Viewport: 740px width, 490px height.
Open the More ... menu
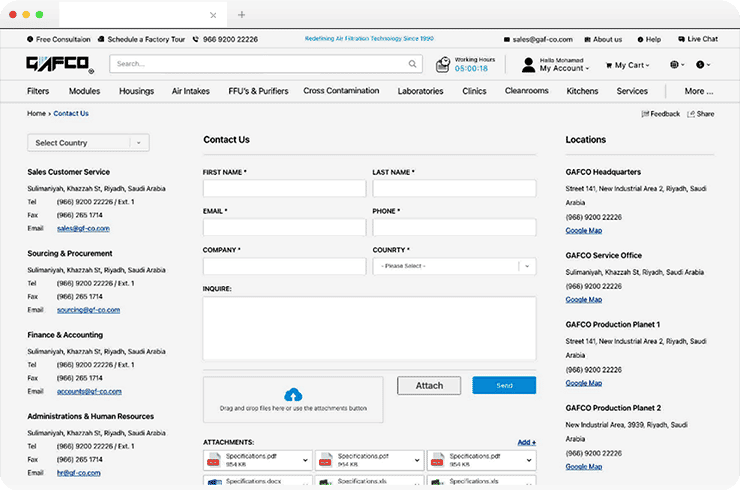click(699, 91)
